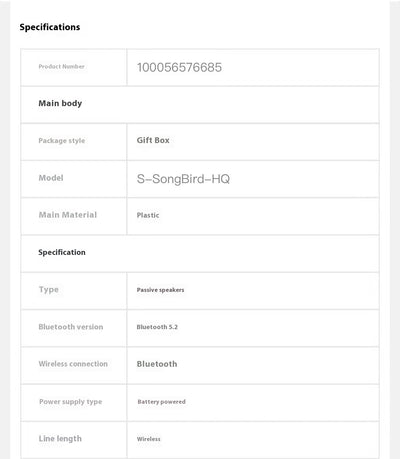
Task: Click the Bluetooth wireless connection value
Action: pyautogui.click(x=157, y=364)
